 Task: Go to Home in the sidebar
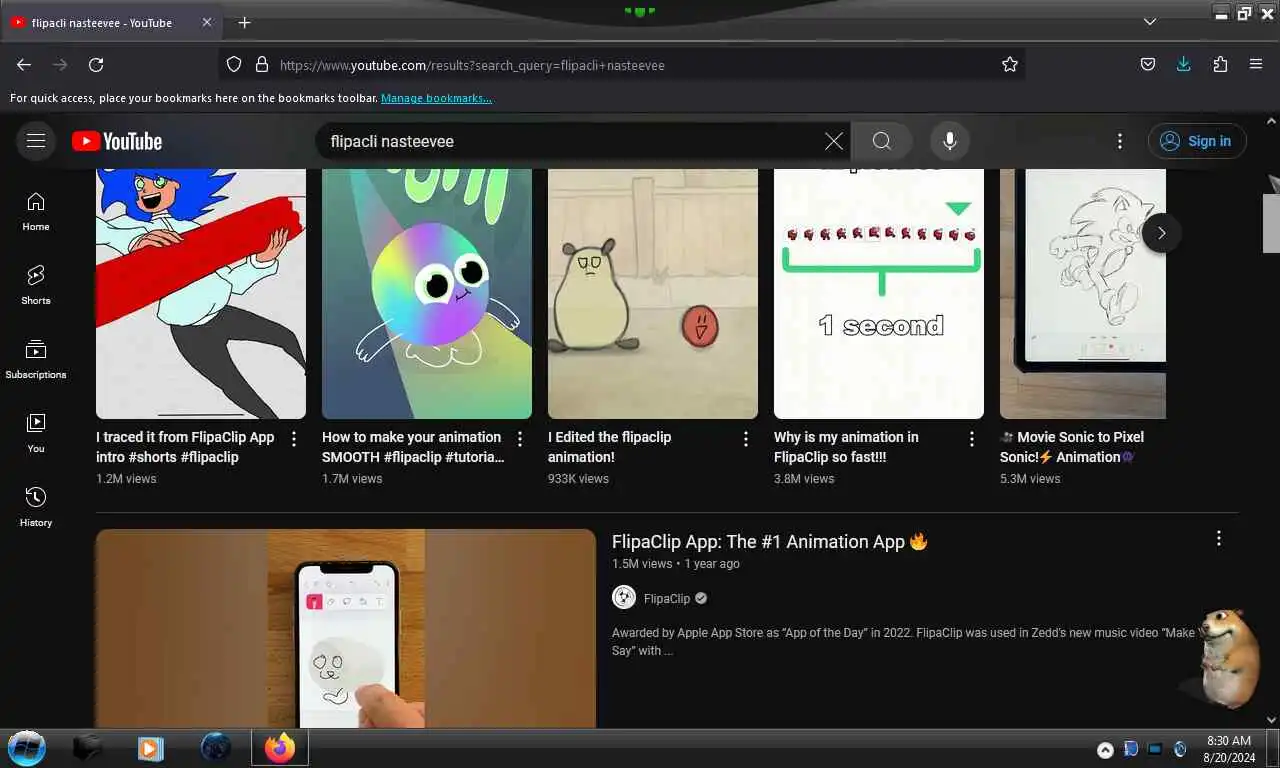(x=36, y=211)
